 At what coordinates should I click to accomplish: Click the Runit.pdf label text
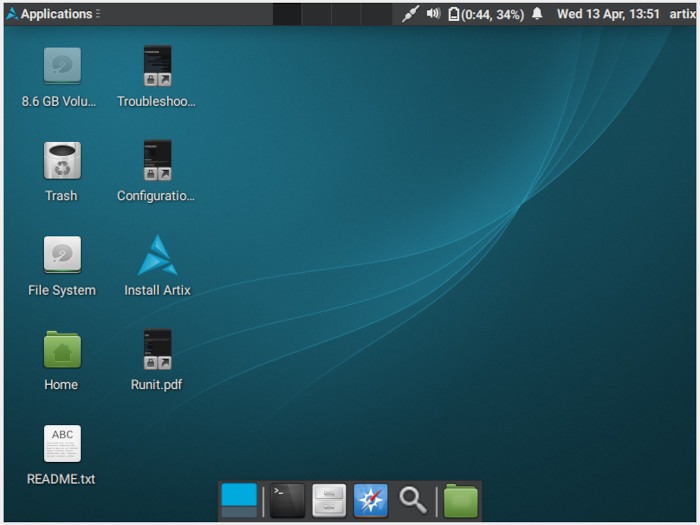tap(157, 385)
